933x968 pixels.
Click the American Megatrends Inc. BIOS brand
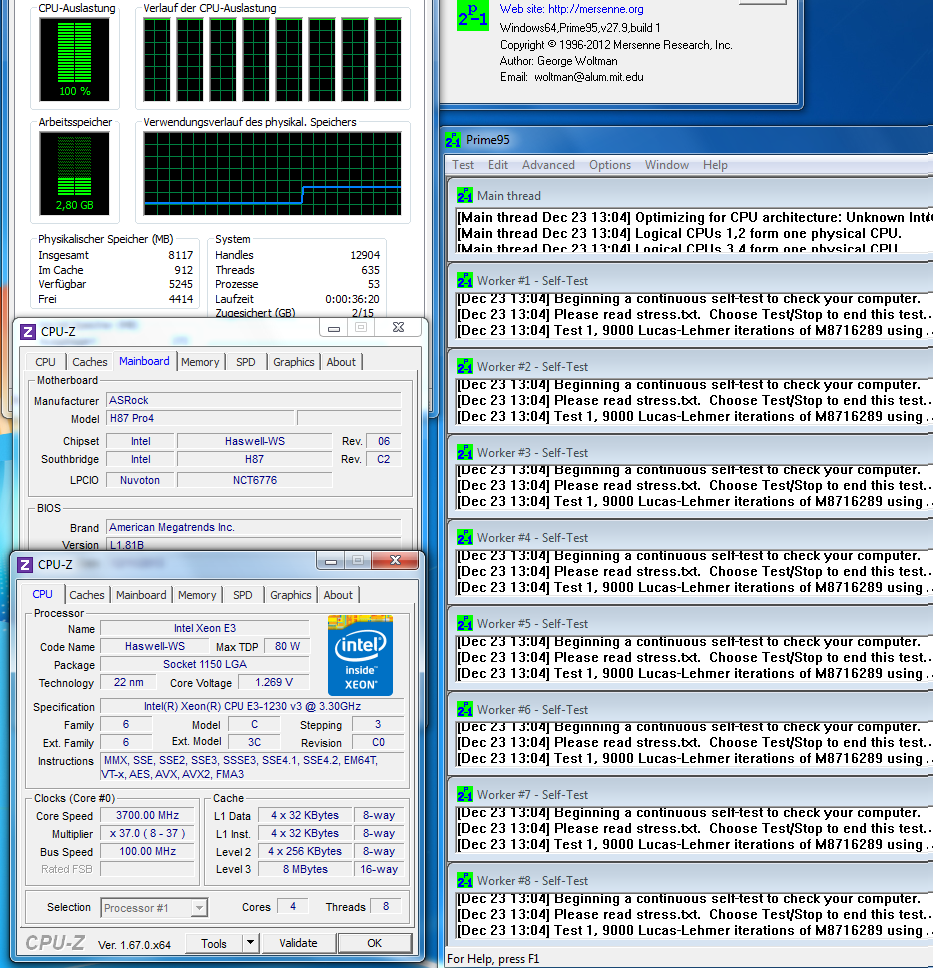click(x=254, y=528)
